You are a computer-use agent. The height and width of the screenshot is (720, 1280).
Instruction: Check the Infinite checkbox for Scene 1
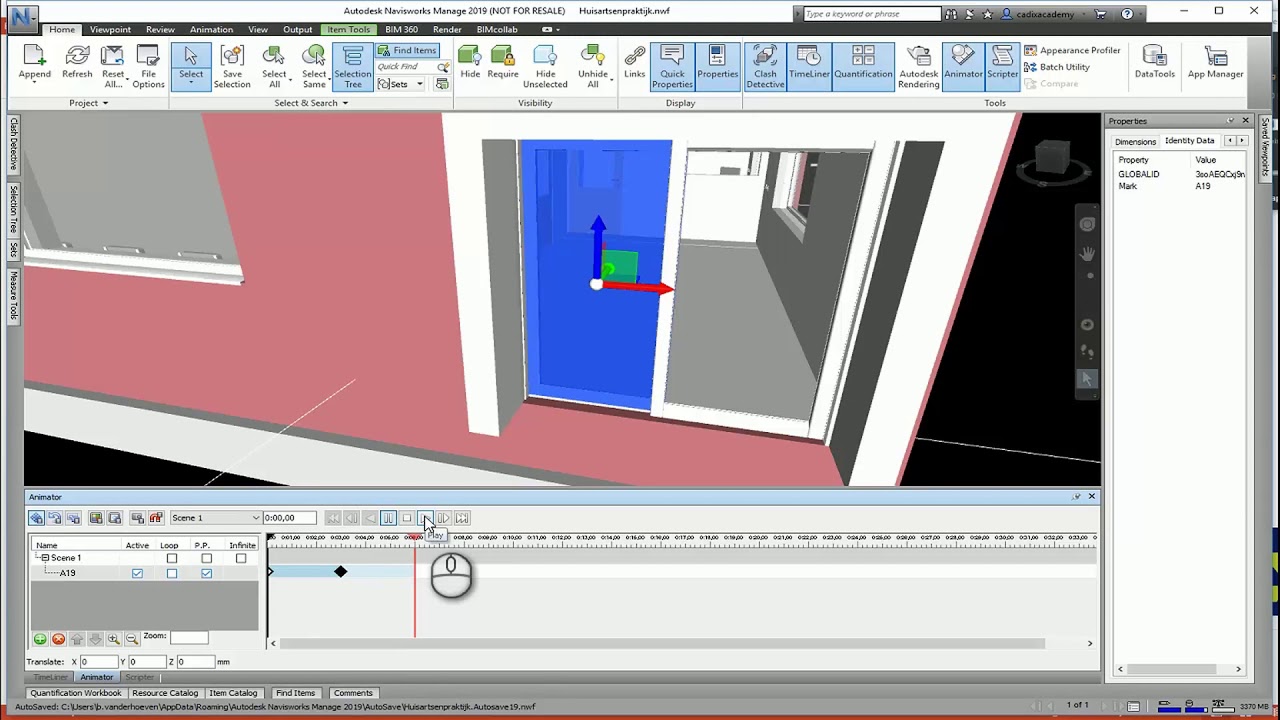pyautogui.click(x=241, y=558)
